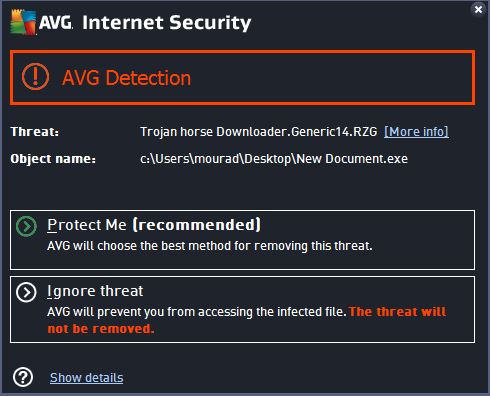Click the red 'not be removed.' warning text
The height and width of the screenshot is (396, 490).
coord(101,329)
